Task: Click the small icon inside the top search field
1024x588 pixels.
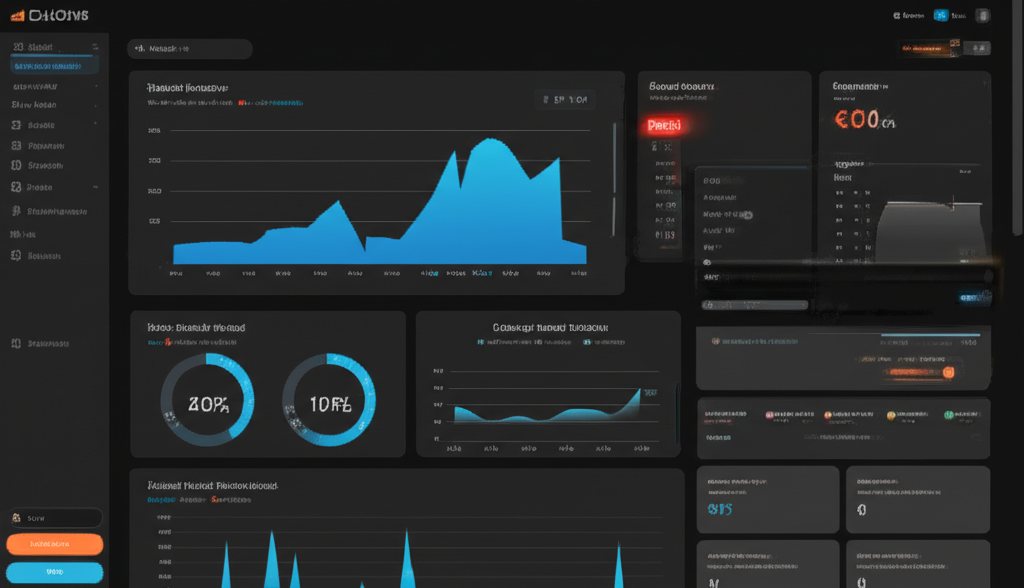Action: (x=140, y=48)
